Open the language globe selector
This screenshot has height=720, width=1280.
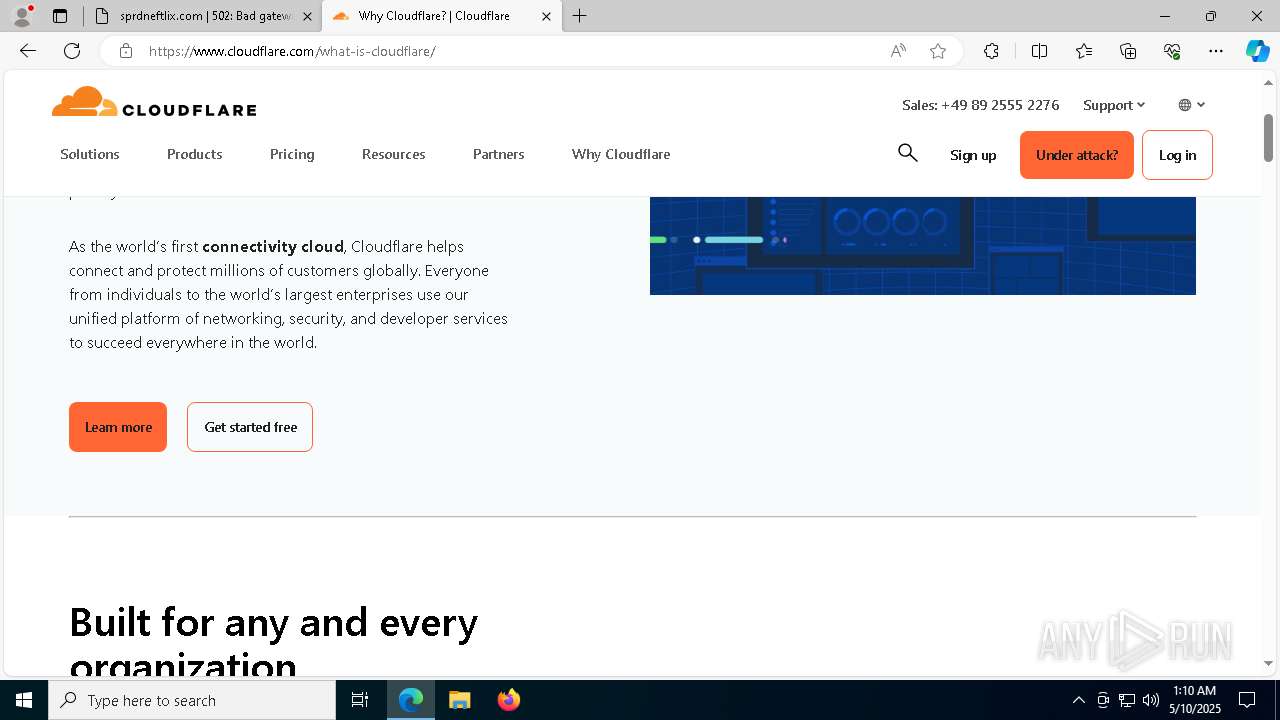click(x=1191, y=105)
